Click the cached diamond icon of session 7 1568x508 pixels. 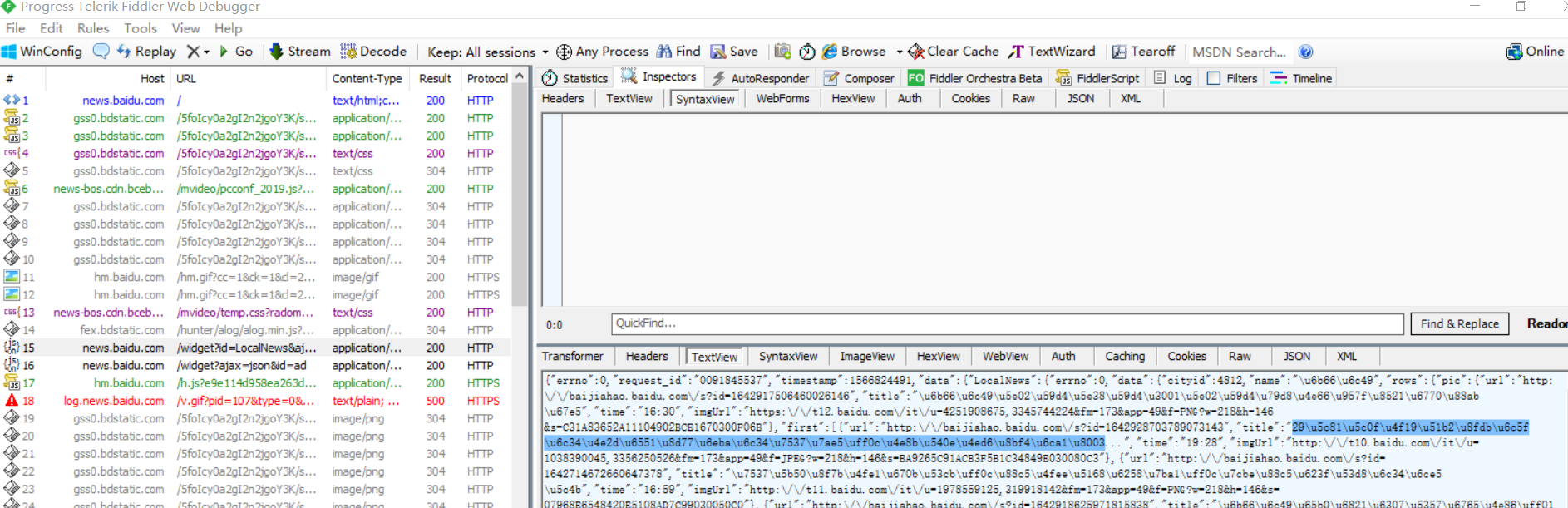point(12,206)
